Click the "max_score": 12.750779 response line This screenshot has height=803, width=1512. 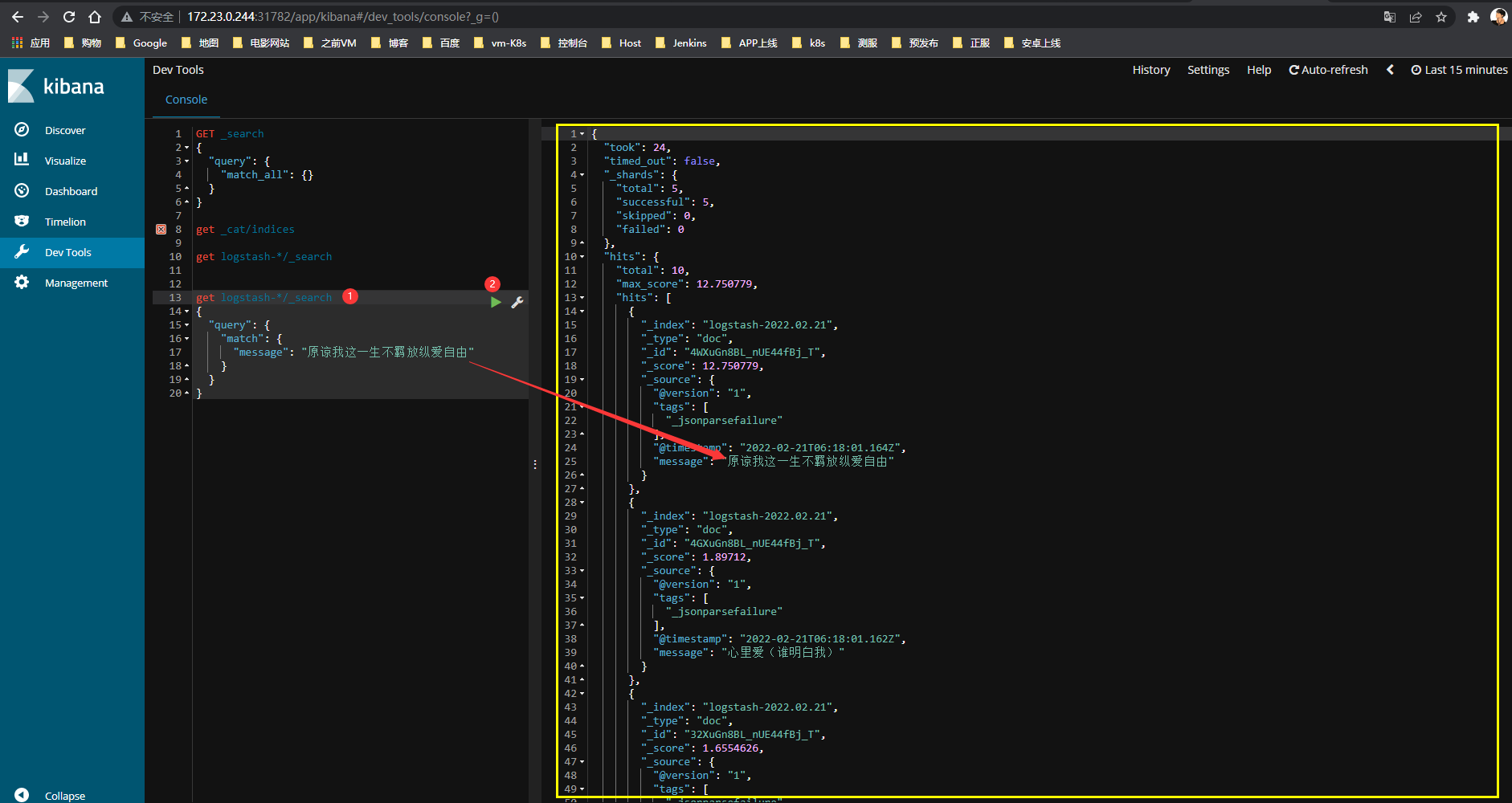[687, 284]
